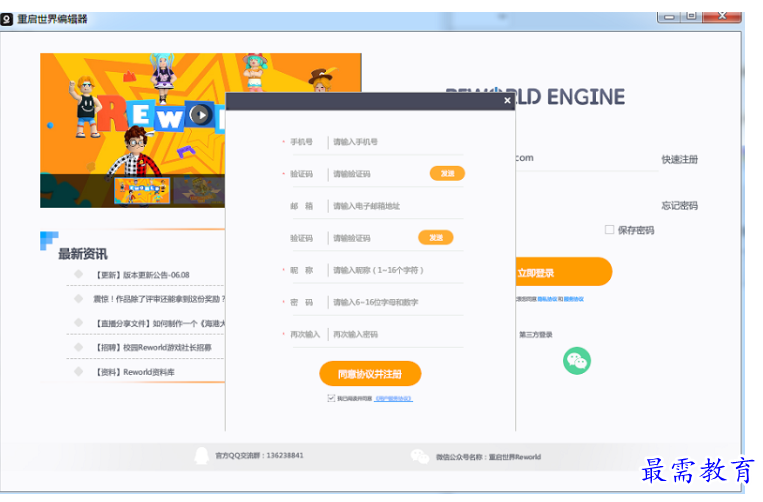Send the phone verification code
This screenshot has width=763, height=502.
coord(447,174)
